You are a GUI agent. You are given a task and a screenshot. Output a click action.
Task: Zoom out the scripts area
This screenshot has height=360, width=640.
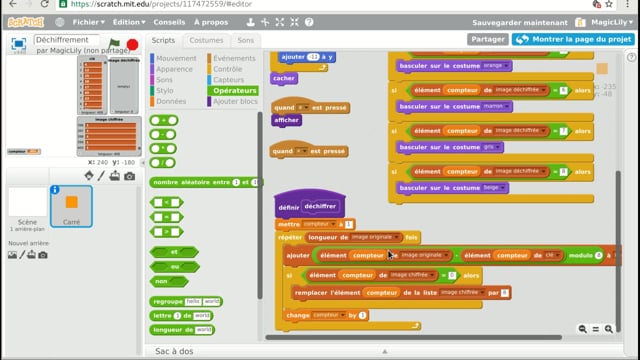pos(582,329)
